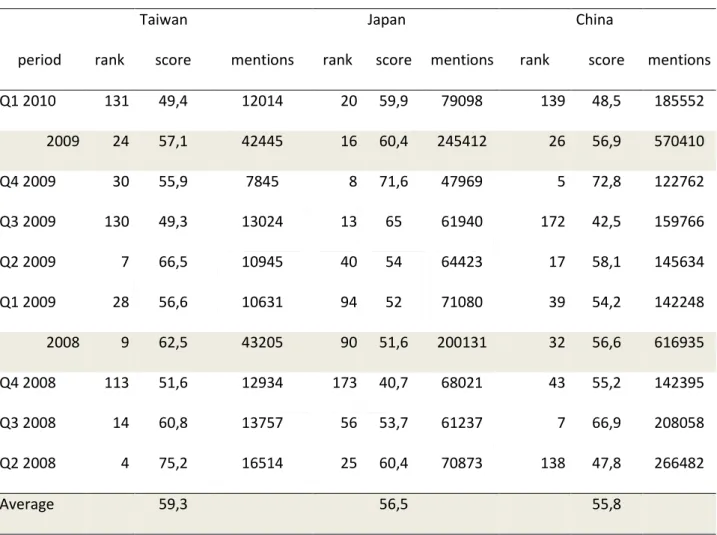Click Japan mentions value 64423
717x535 pixels.
click(462, 262)
